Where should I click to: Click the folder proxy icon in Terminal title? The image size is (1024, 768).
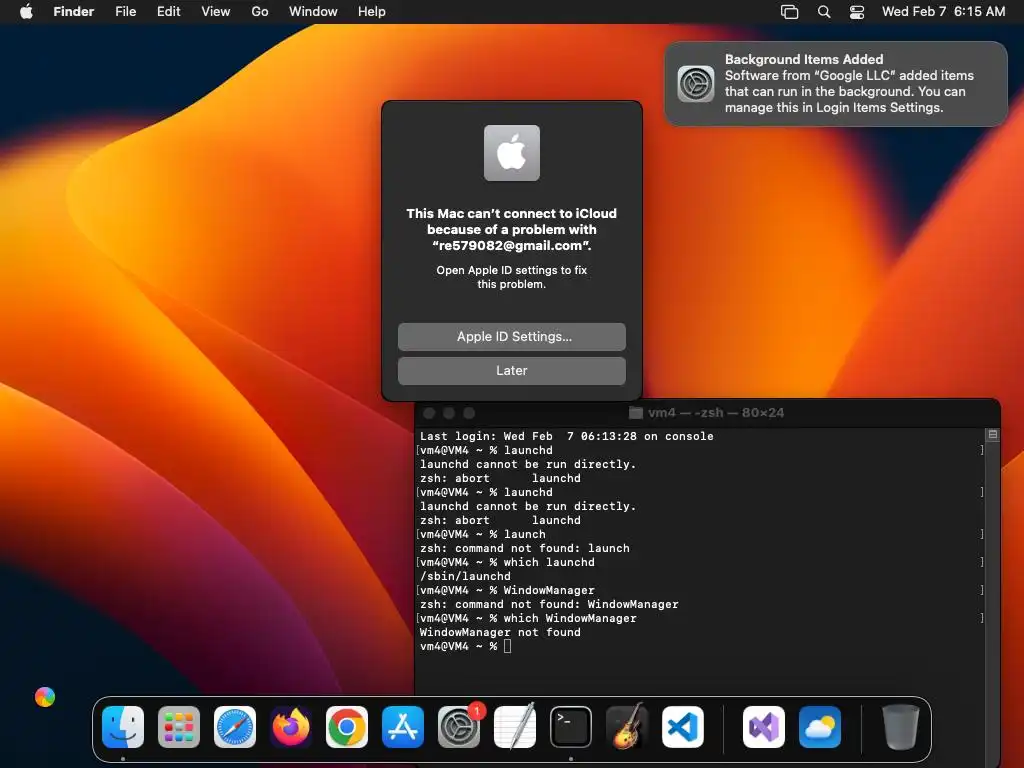click(x=635, y=413)
